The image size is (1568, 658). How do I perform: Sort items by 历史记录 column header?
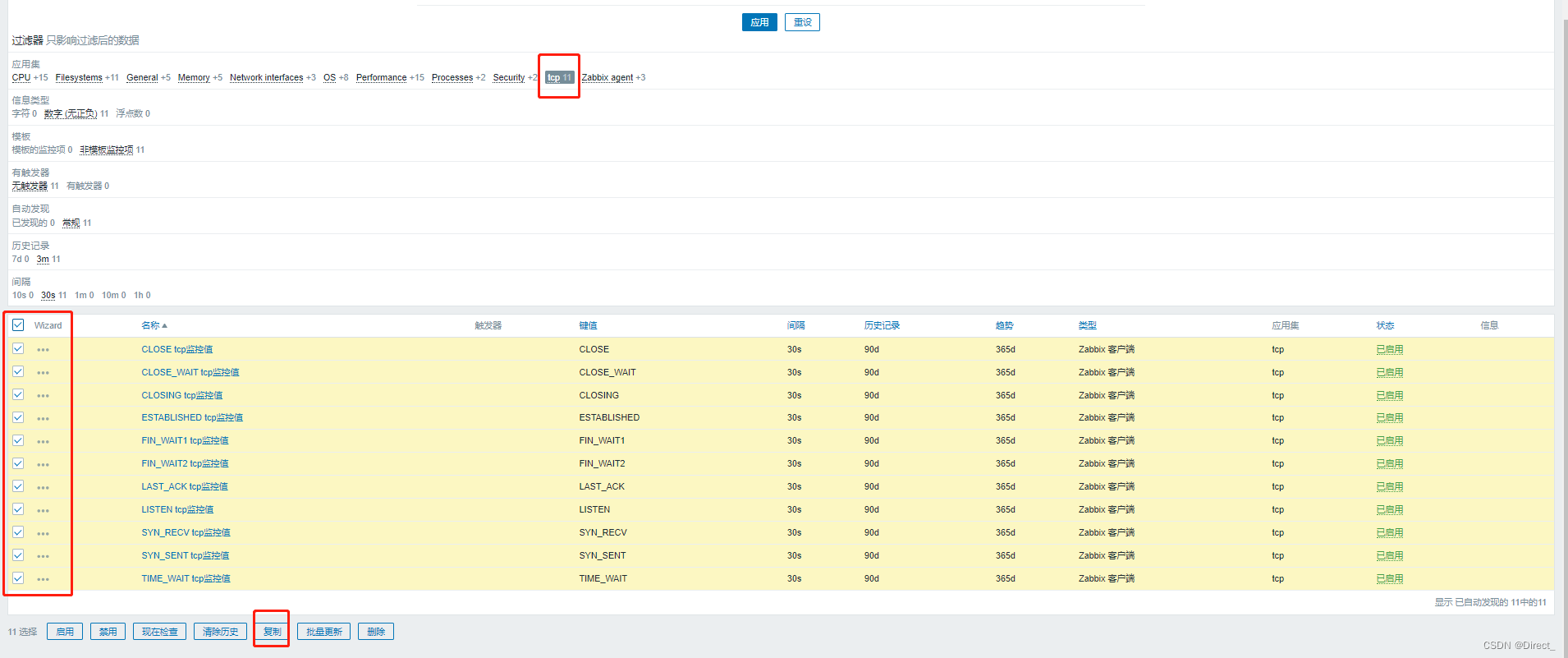[882, 325]
